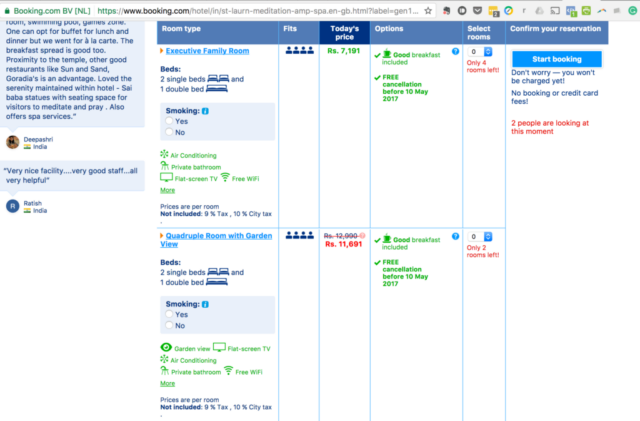Viewport: 640px width, 421px height.
Task: Select Smoking No for Quadruple Room
Action: point(169,325)
